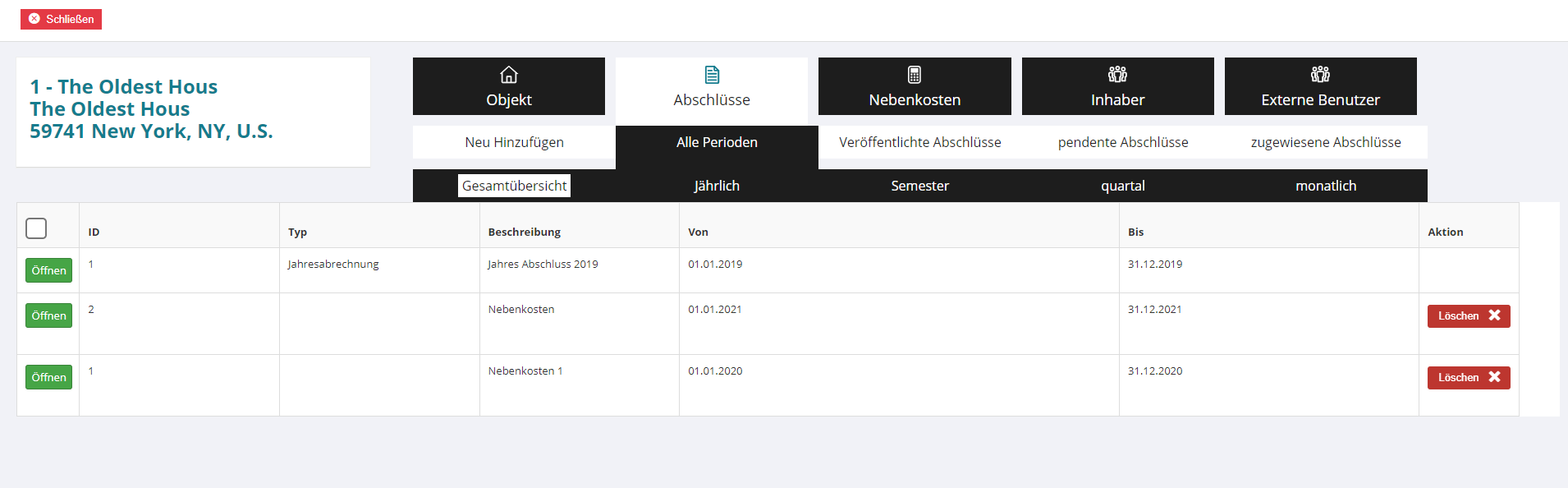Select the Neu Hinzufügen sub-tab

point(514,142)
